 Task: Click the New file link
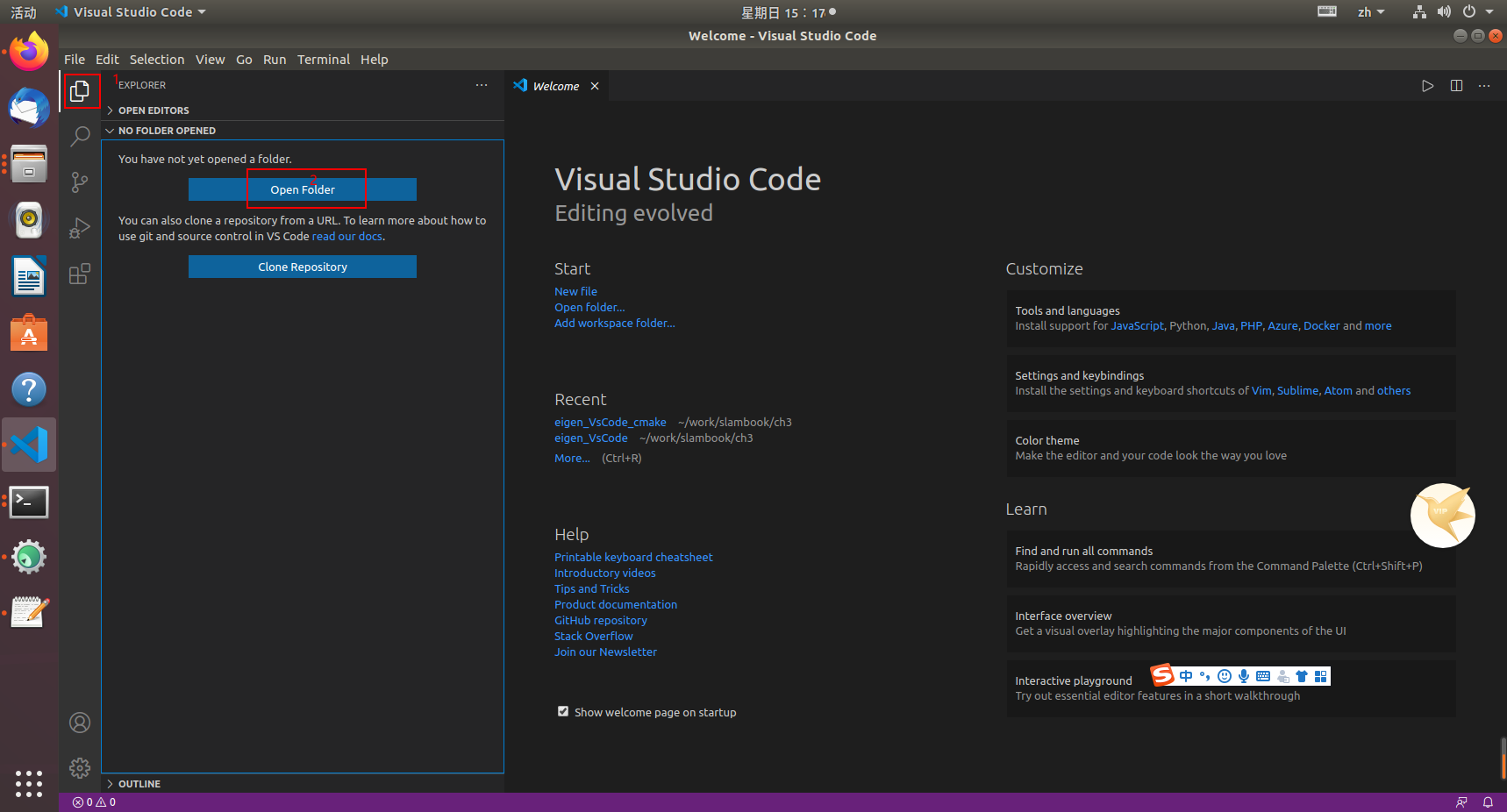pyautogui.click(x=575, y=291)
